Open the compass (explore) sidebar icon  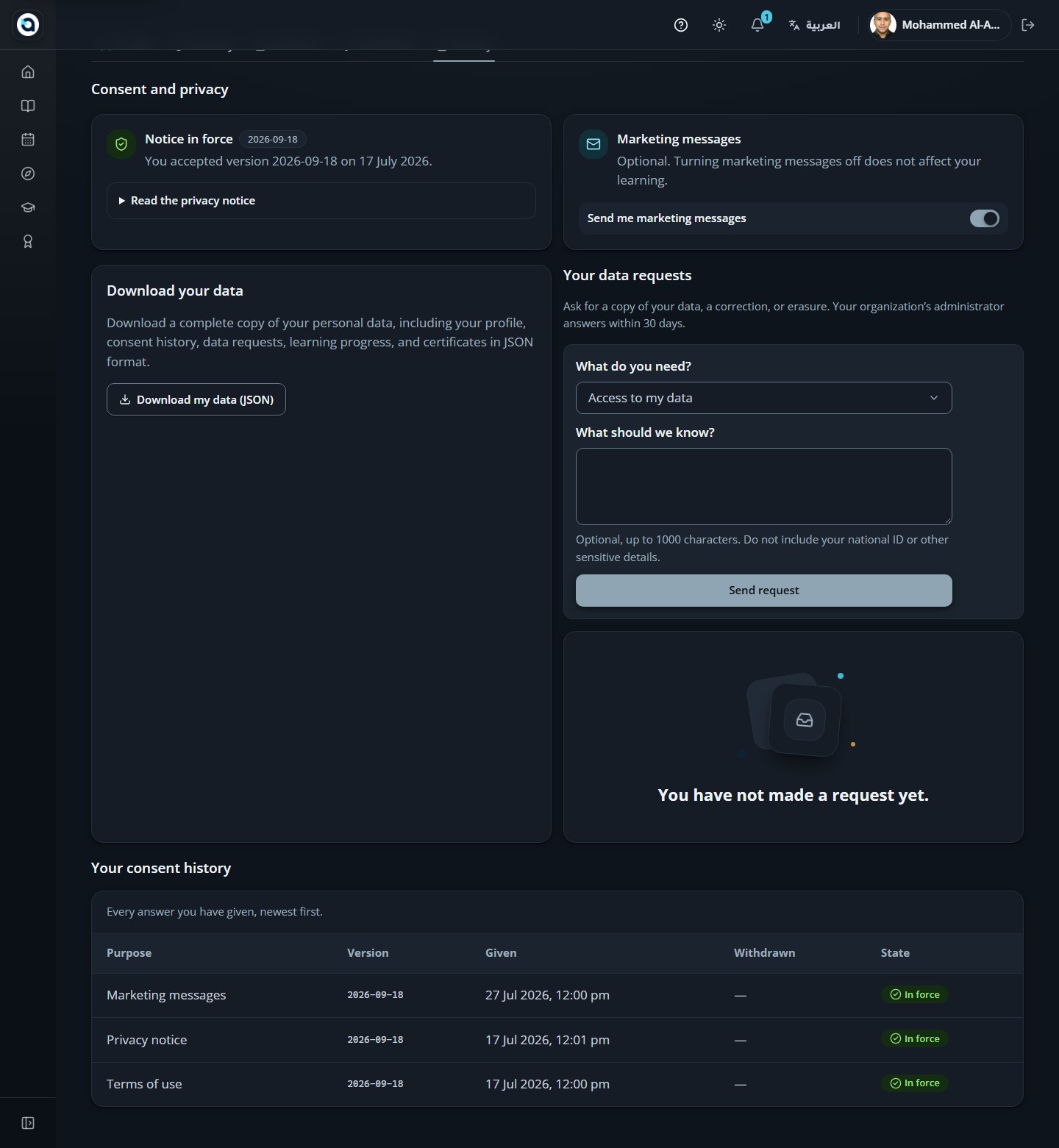click(x=28, y=174)
